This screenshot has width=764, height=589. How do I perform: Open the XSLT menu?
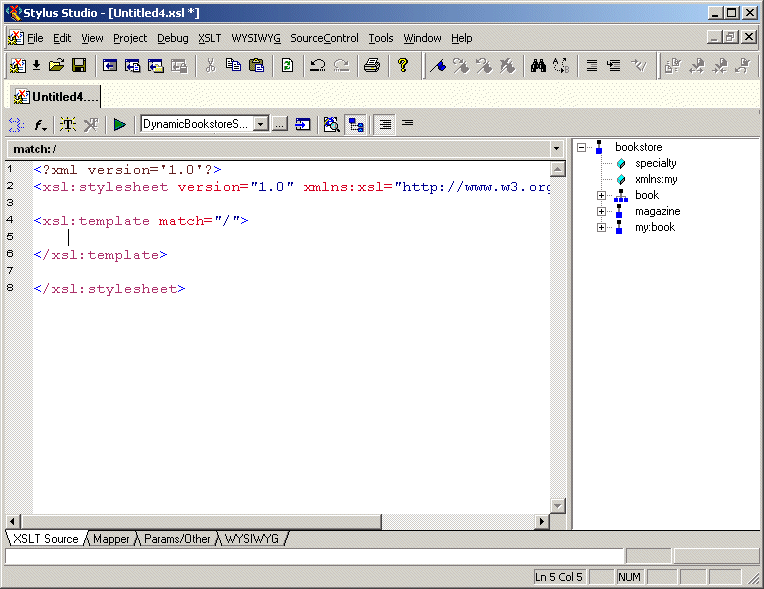pyautogui.click(x=209, y=38)
